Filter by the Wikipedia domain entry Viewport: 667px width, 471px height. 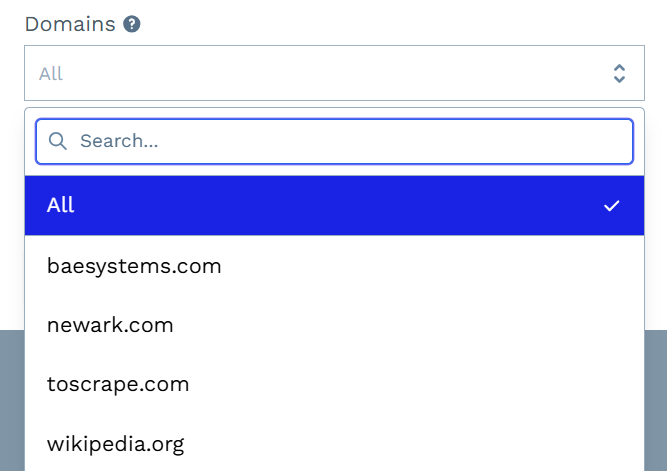pos(115,443)
